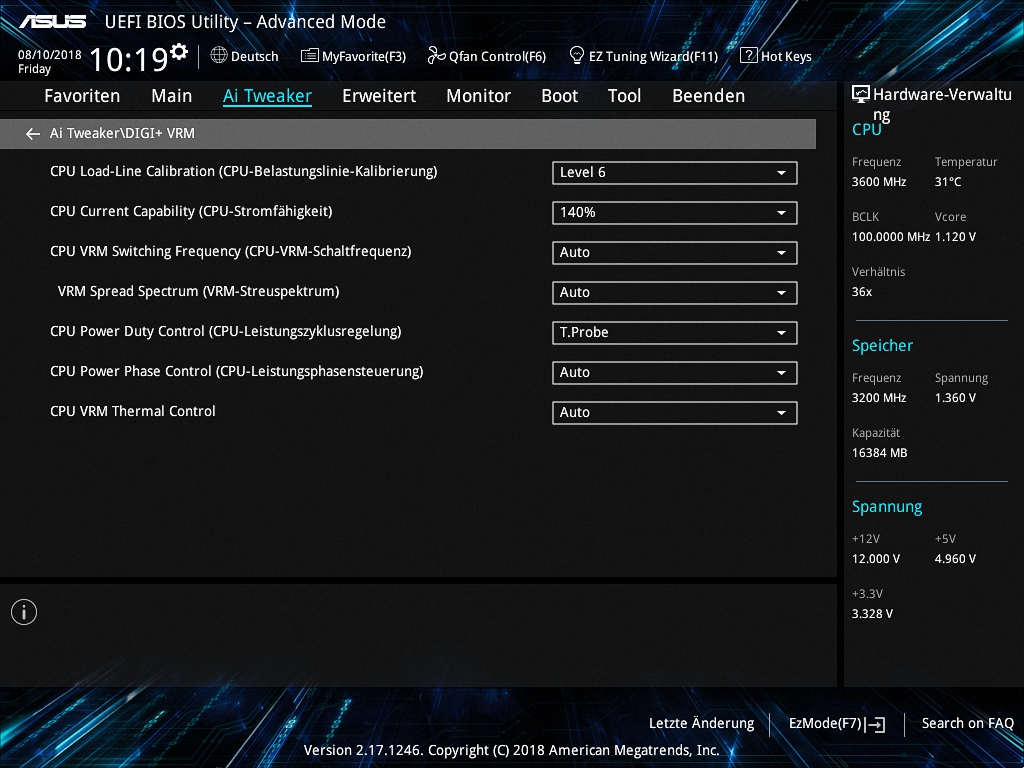Click the Ai Tweaker\DIGI+ VRM breadcrumb text

click(122, 133)
